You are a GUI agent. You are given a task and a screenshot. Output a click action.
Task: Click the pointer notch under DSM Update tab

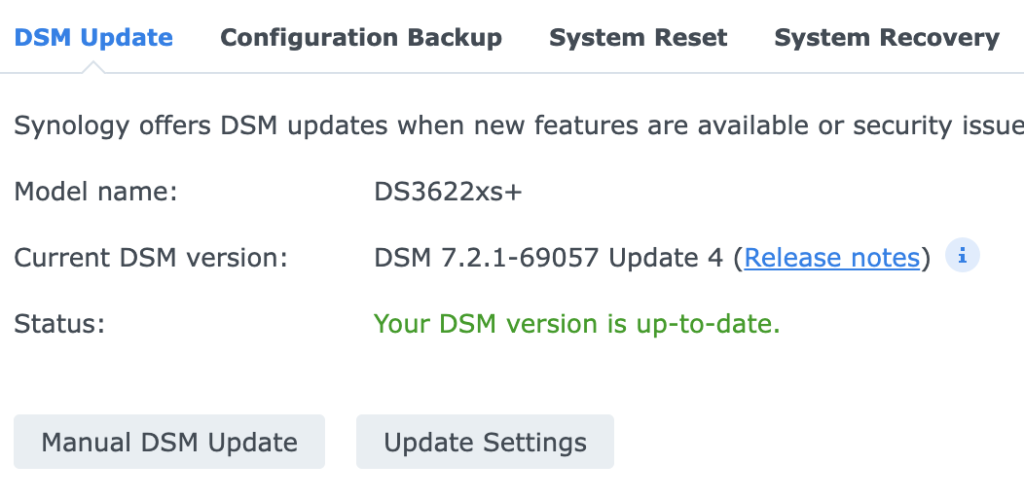[94, 67]
